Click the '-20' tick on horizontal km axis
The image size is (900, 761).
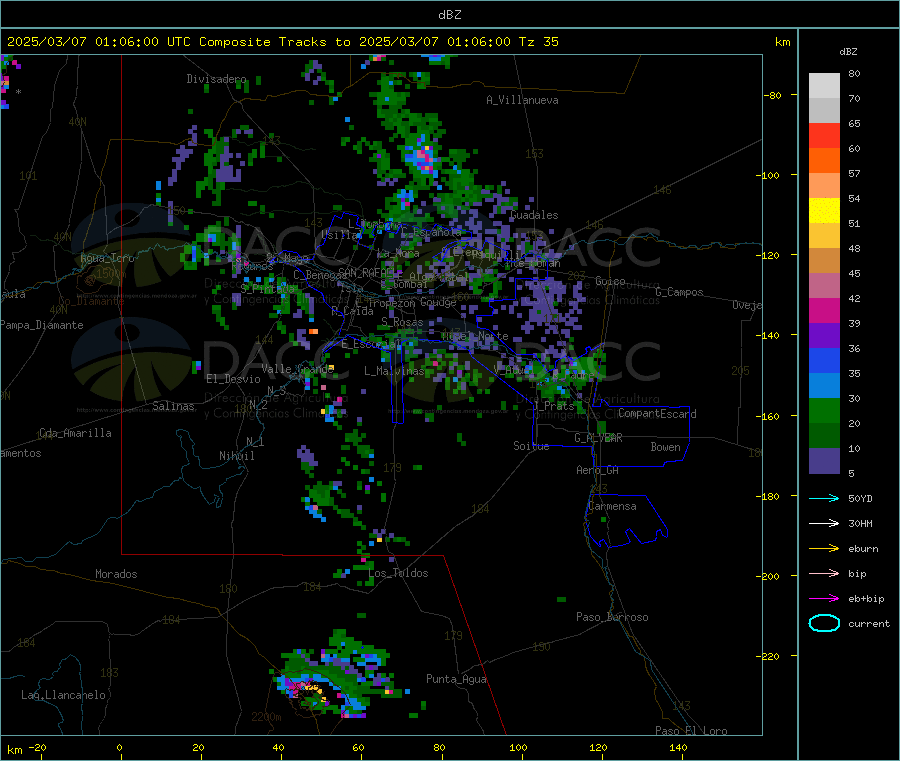click(38, 747)
